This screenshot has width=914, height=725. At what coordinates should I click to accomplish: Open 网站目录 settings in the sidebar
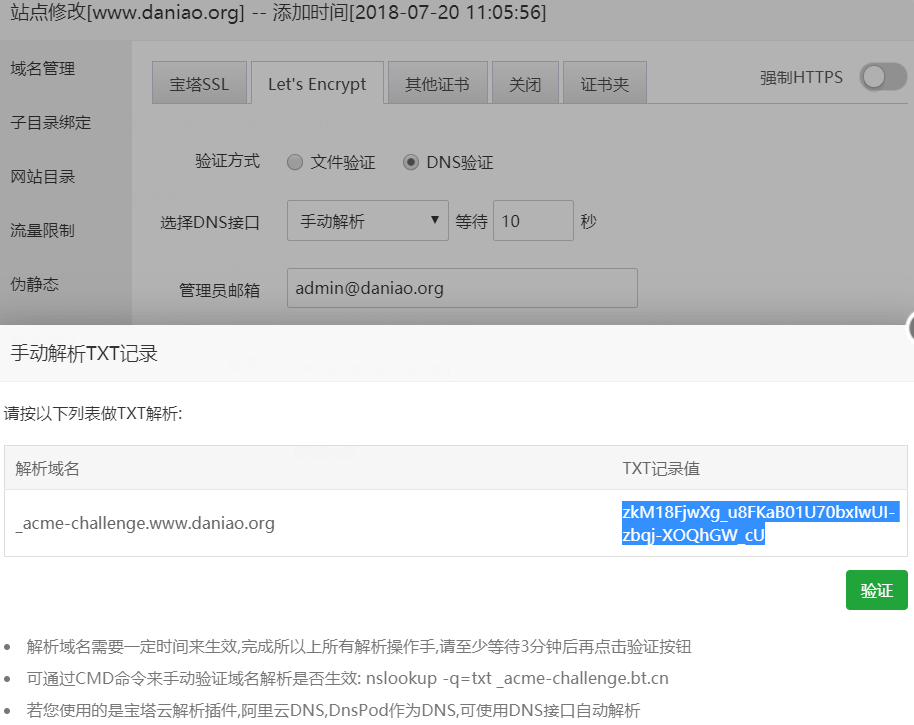(x=43, y=177)
